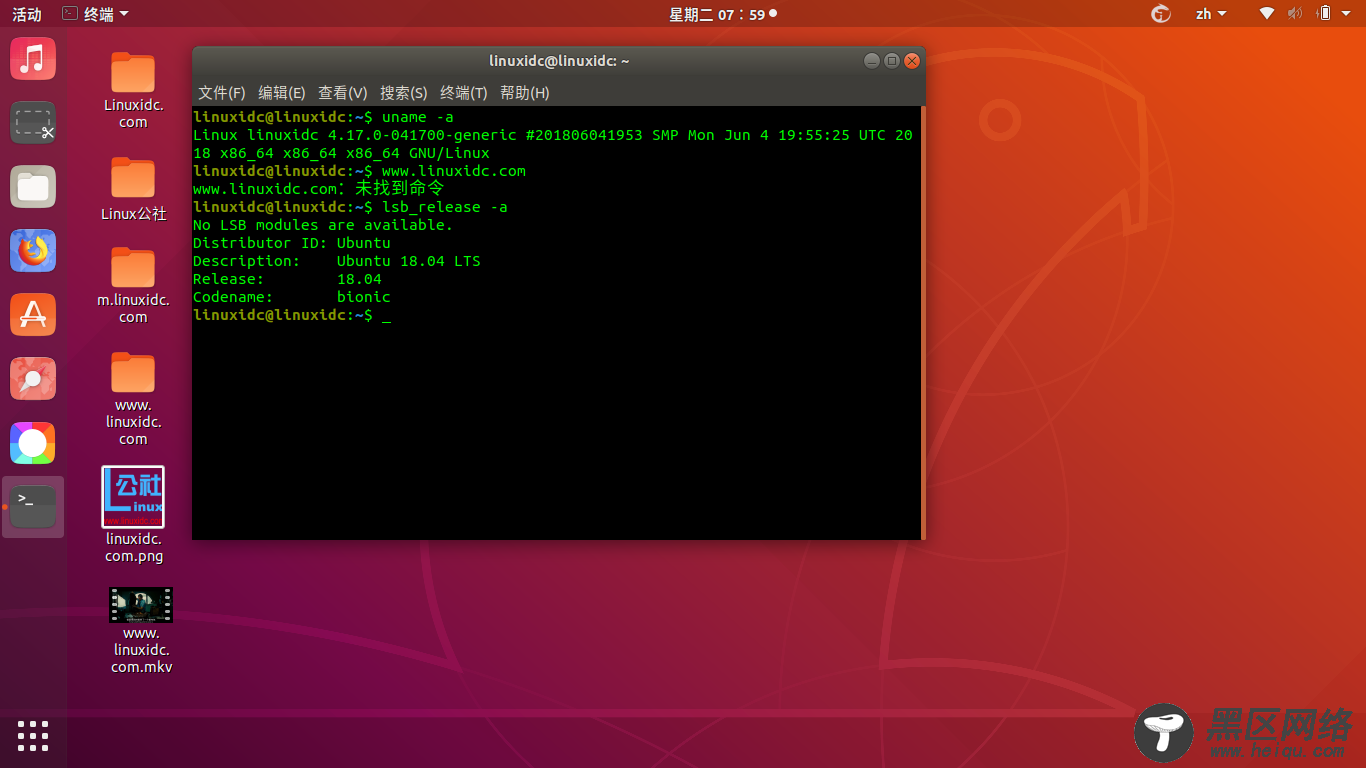
Task: Select the Terminal icon in dock
Action: pyautogui.click(x=33, y=507)
